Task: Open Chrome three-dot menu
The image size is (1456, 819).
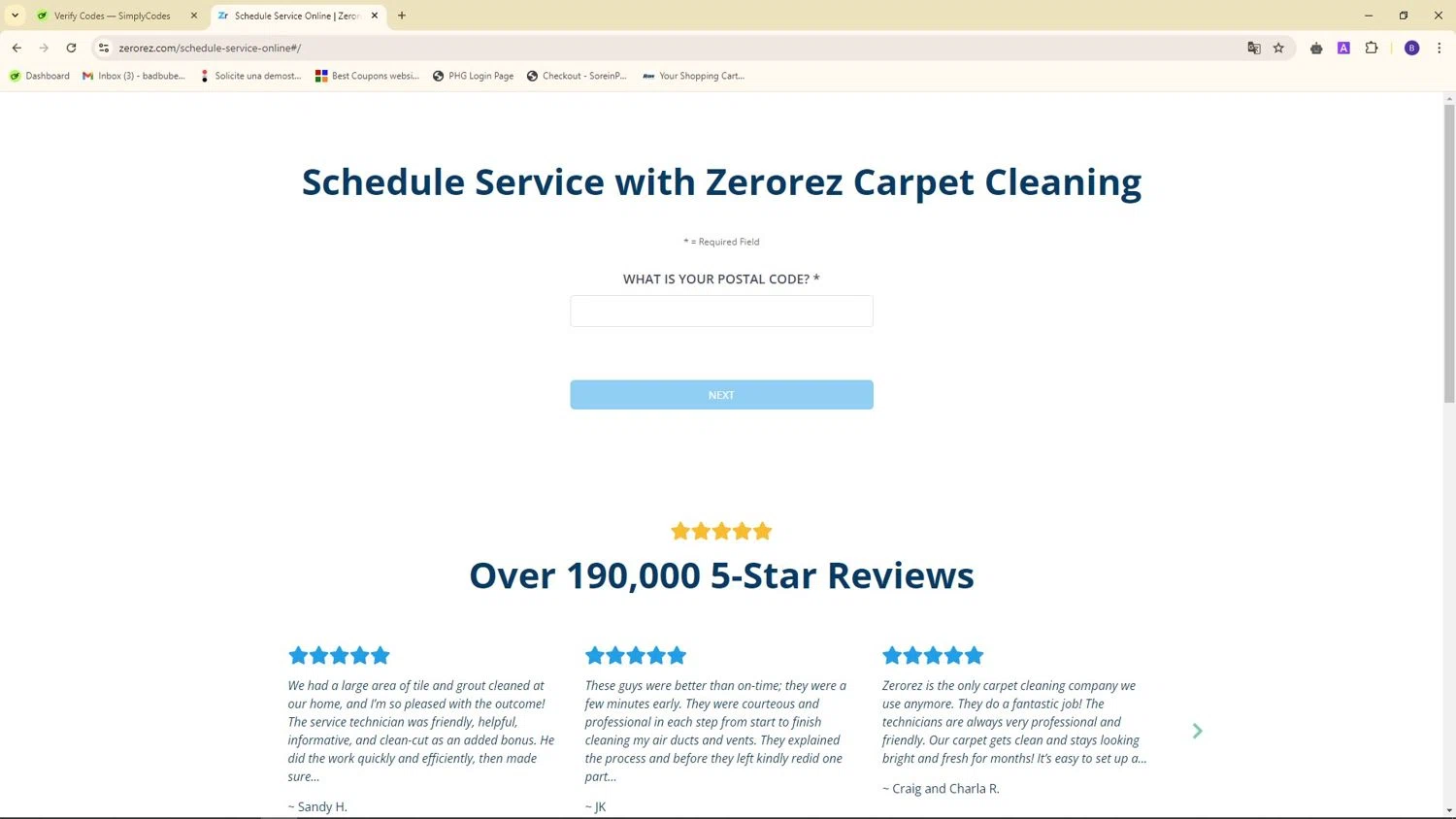Action: [1439, 48]
